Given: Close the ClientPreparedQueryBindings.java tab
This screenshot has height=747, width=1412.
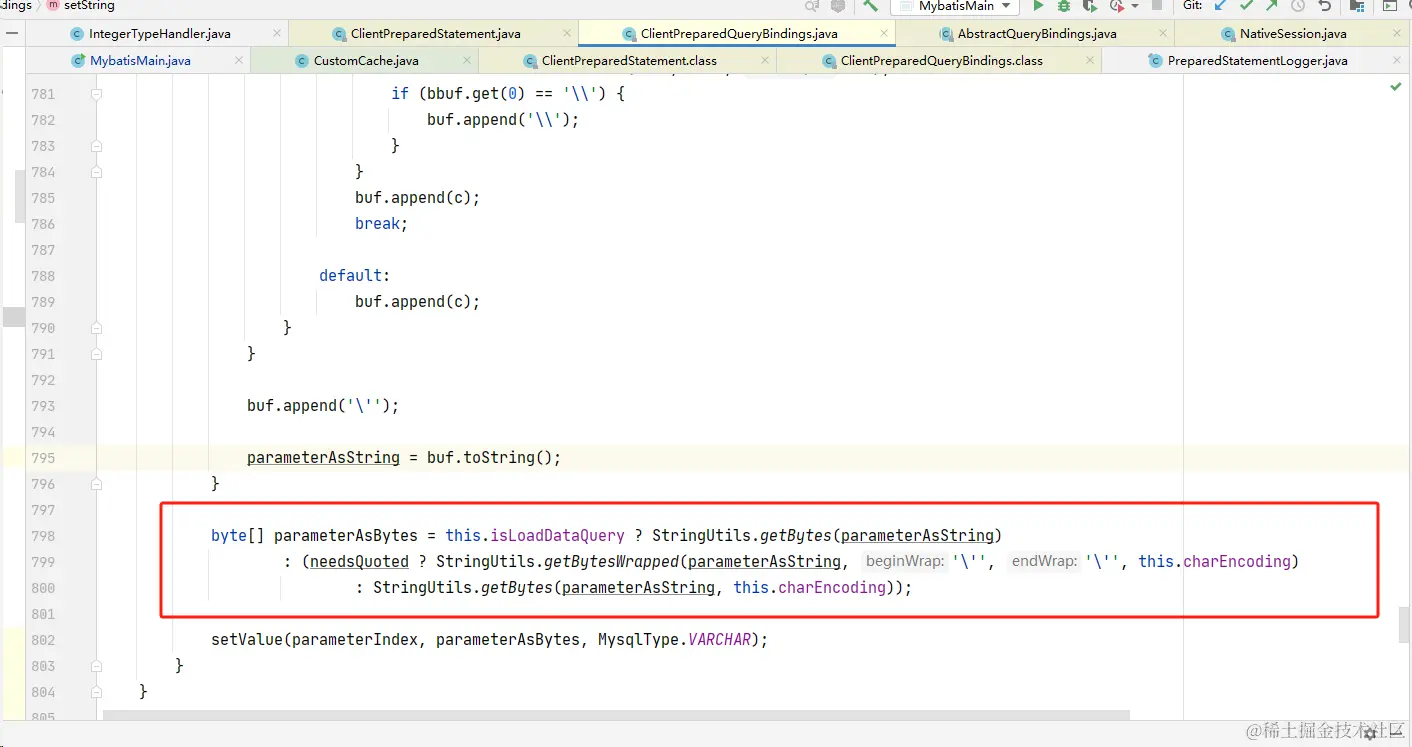Looking at the screenshot, I should pos(884,33).
